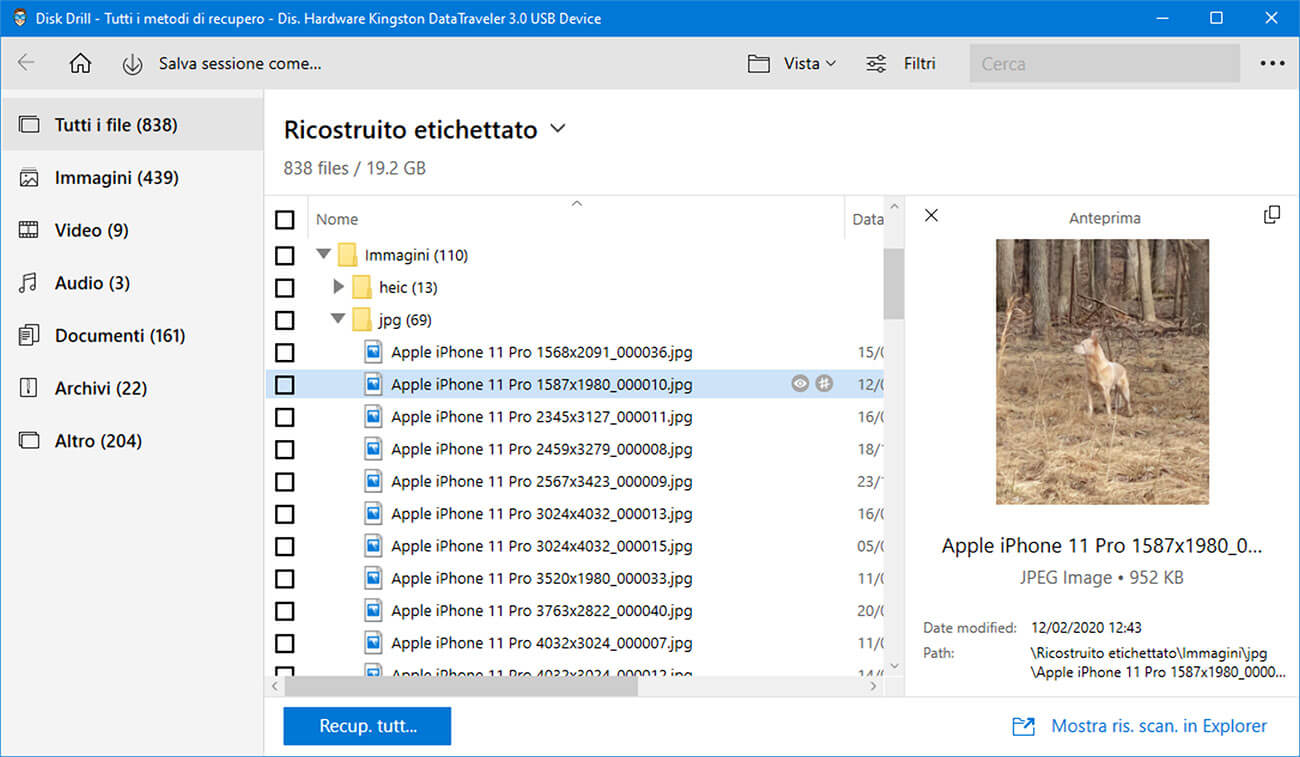Click the Disk Drill app icon in title bar
This screenshot has width=1300, height=757.
tap(19, 18)
